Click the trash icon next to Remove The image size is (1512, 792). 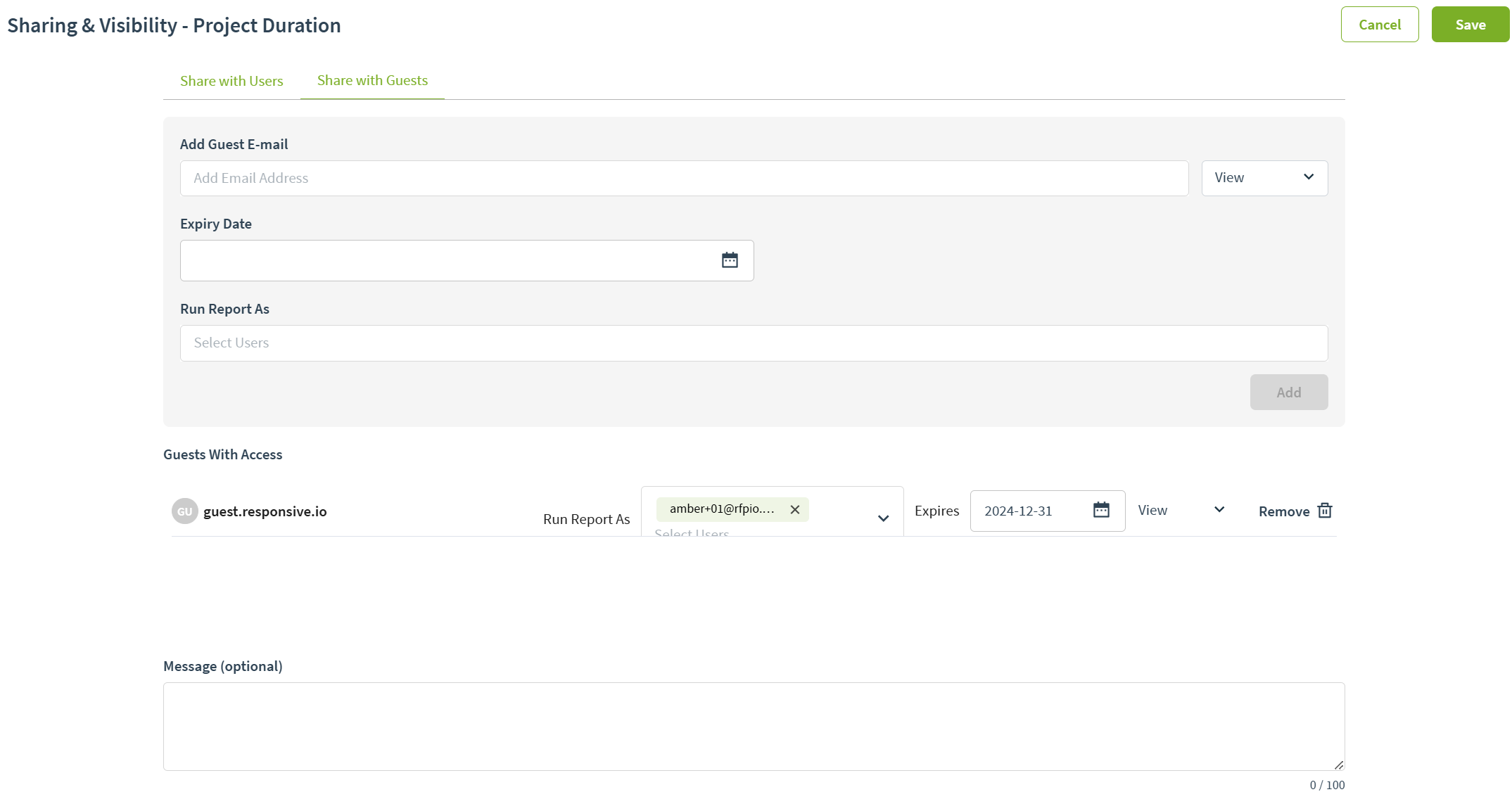(x=1325, y=511)
